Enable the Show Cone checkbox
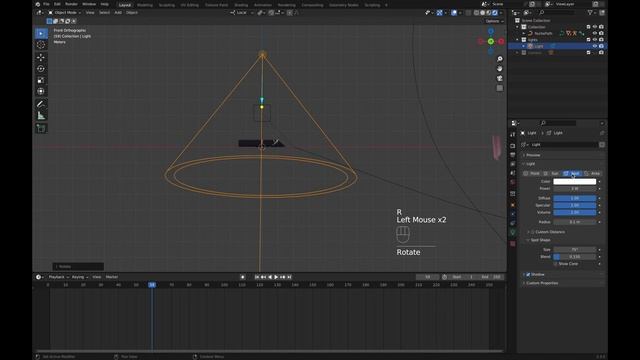Image resolution: width=640 pixels, height=360 pixels. [x=556, y=264]
